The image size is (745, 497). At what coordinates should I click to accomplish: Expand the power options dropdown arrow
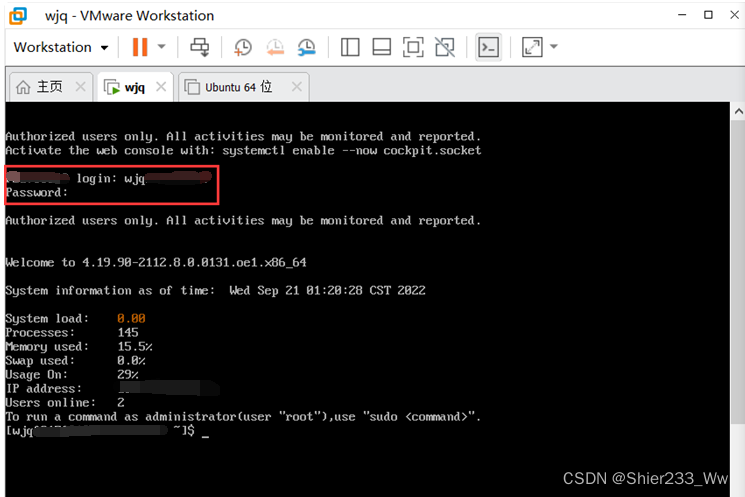tap(162, 47)
